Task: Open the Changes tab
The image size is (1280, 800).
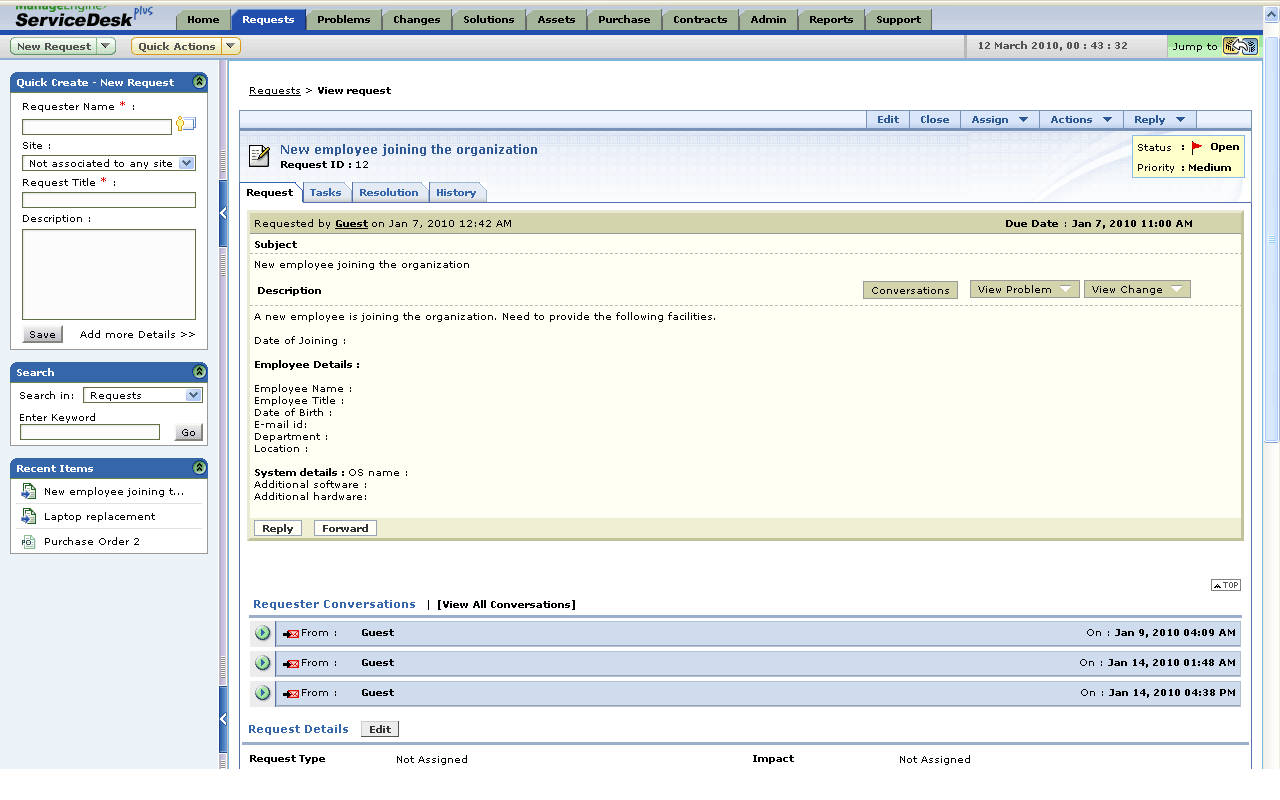Action: 416,20
